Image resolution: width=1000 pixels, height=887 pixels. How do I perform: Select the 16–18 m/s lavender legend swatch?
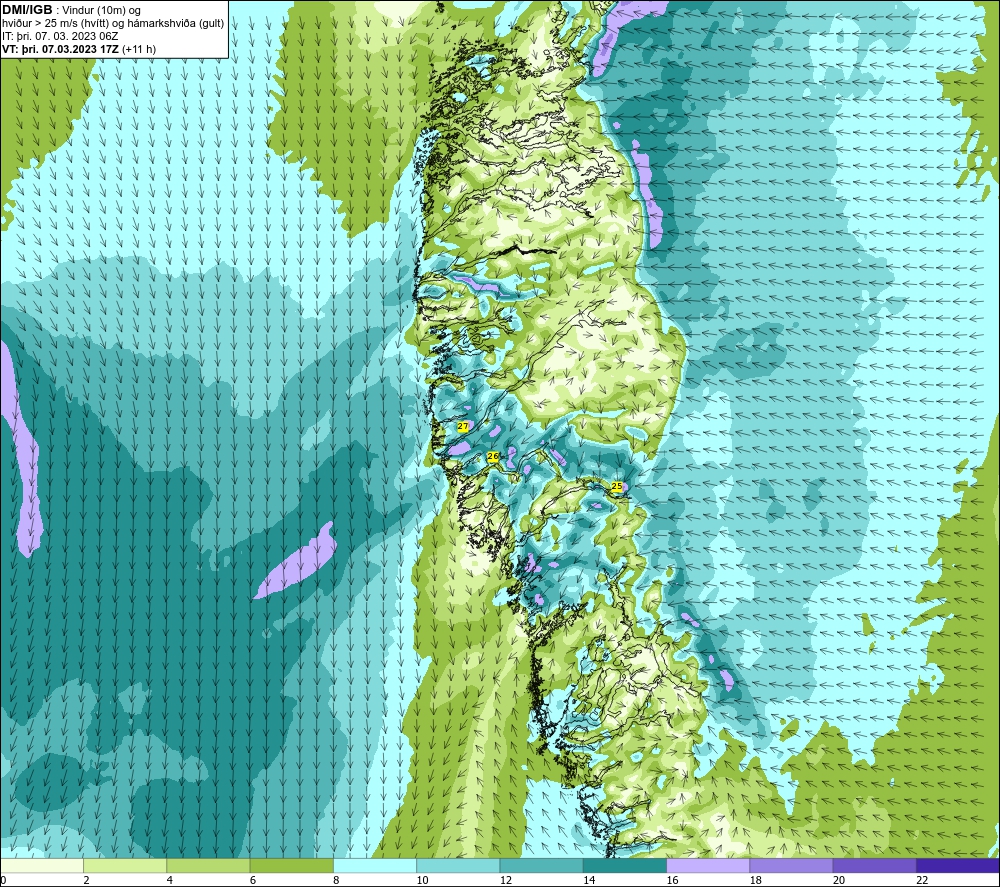[708, 865]
